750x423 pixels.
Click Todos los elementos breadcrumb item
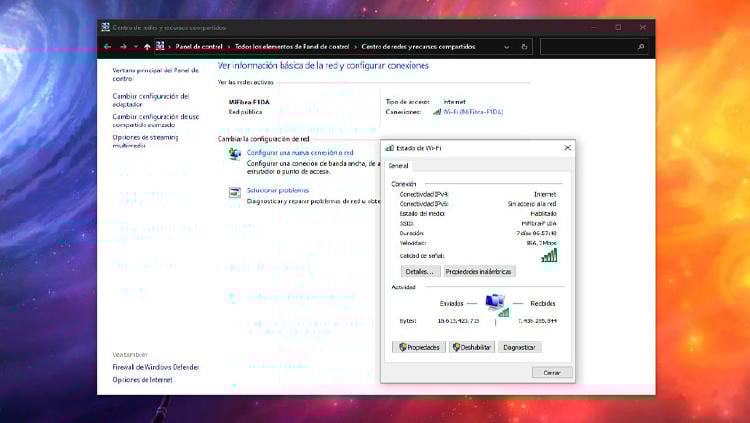click(291, 46)
